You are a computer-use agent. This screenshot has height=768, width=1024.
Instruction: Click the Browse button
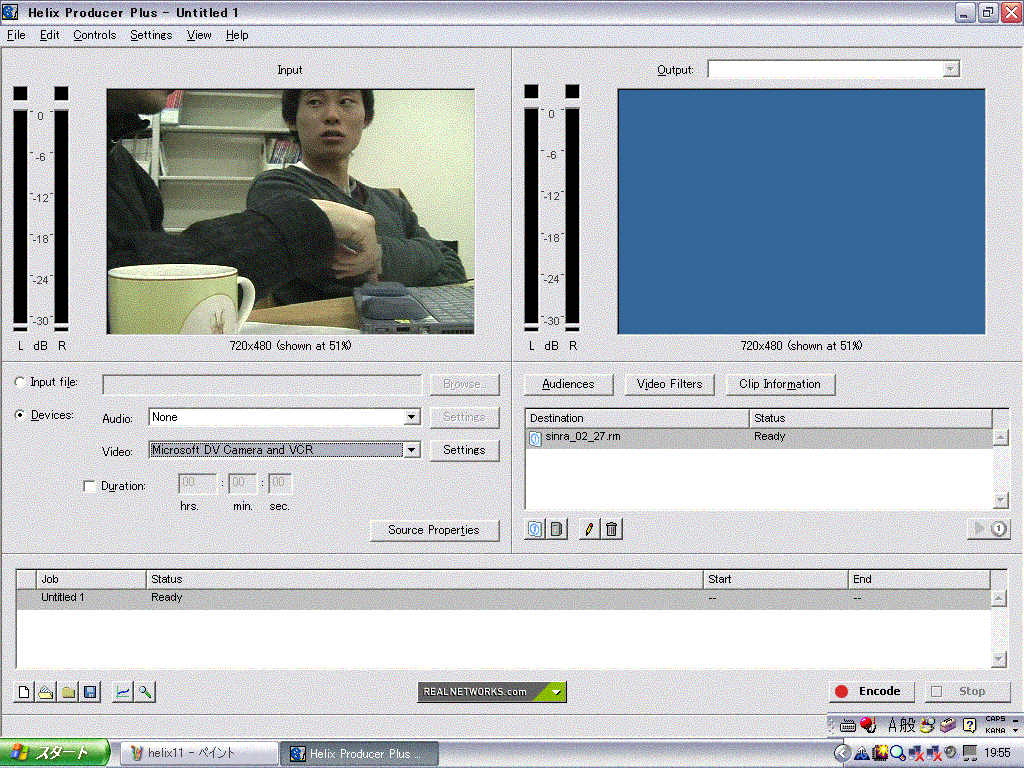pyautogui.click(x=464, y=384)
